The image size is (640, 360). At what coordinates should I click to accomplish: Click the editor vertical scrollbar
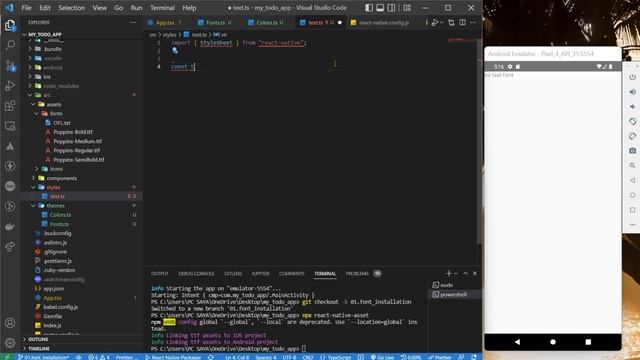479,141
